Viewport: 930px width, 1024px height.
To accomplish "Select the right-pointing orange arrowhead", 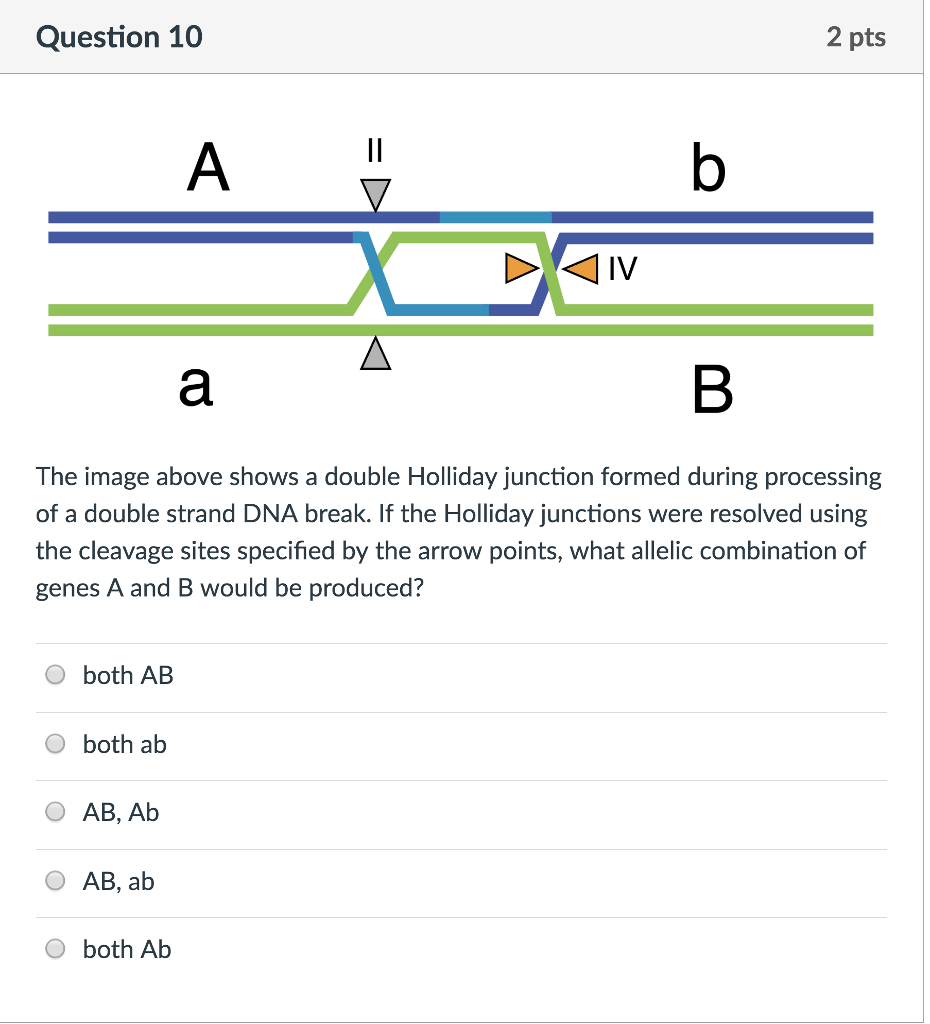I will pyautogui.click(x=519, y=267).
